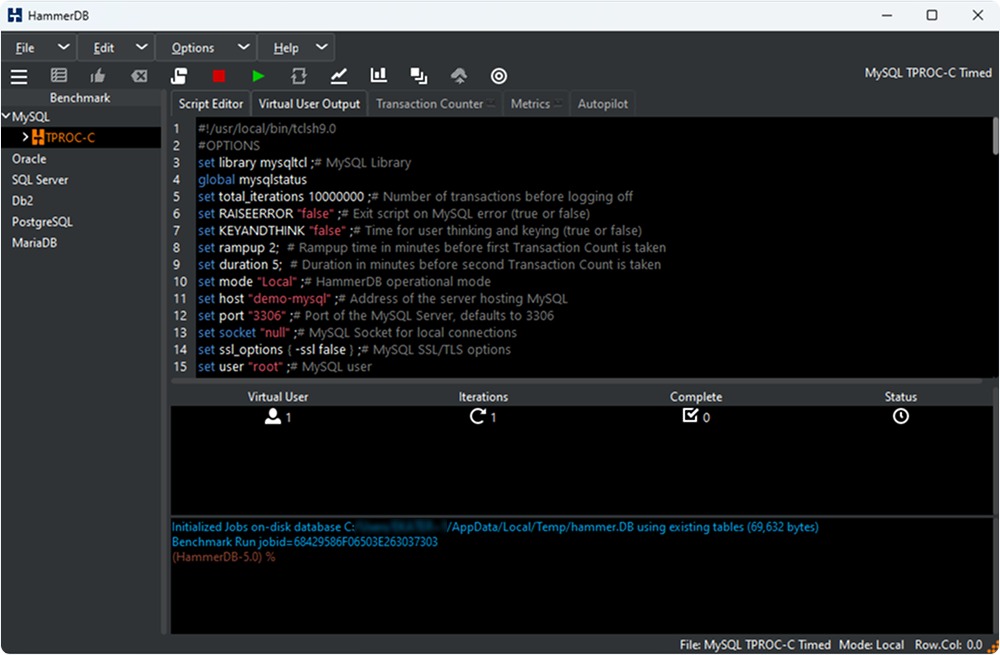1000x655 pixels.
Task: Open the Edit menu
Action: (103, 48)
